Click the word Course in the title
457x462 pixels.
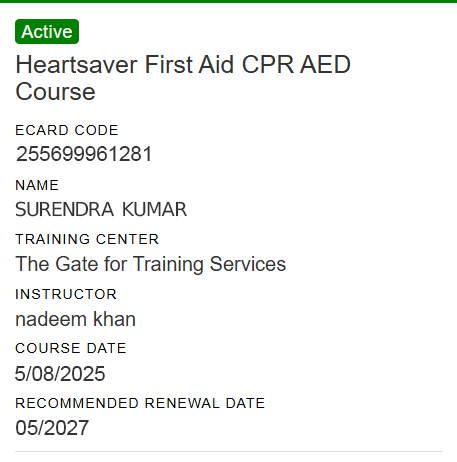coord(55,92)
